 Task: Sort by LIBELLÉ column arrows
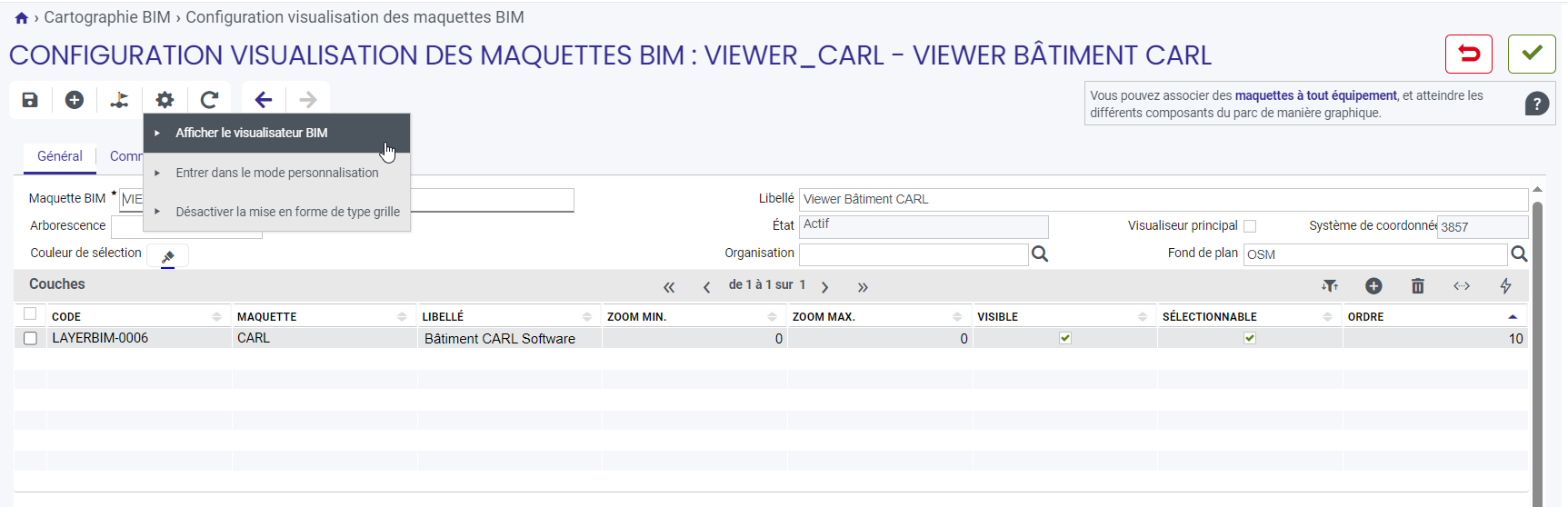(587, 316)
